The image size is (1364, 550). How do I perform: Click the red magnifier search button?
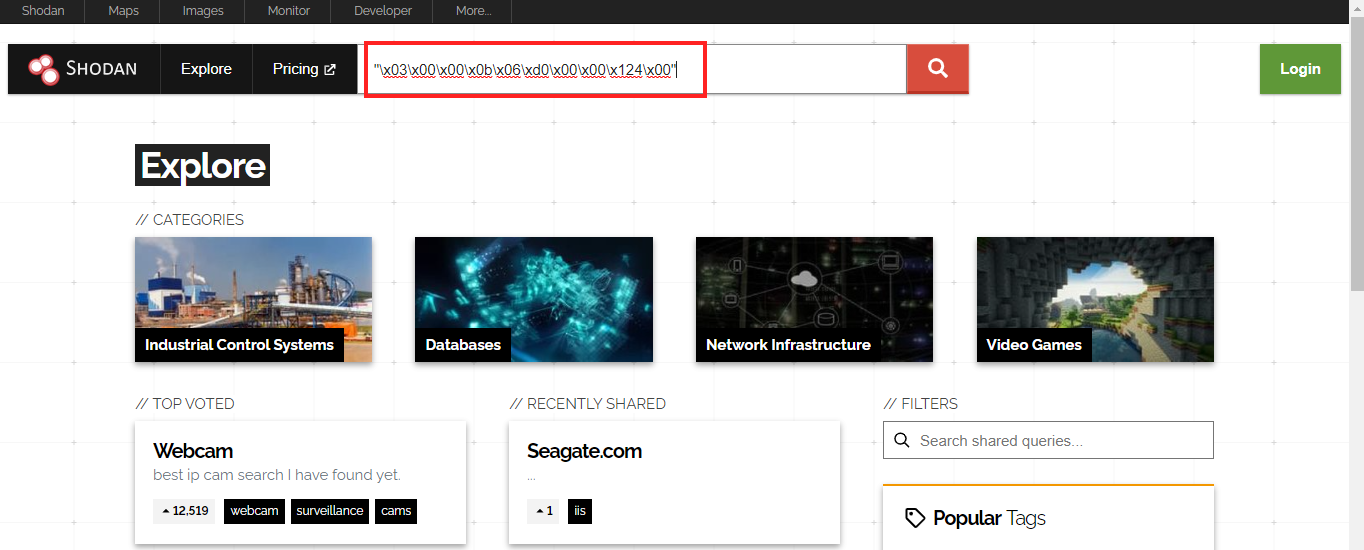937,69
